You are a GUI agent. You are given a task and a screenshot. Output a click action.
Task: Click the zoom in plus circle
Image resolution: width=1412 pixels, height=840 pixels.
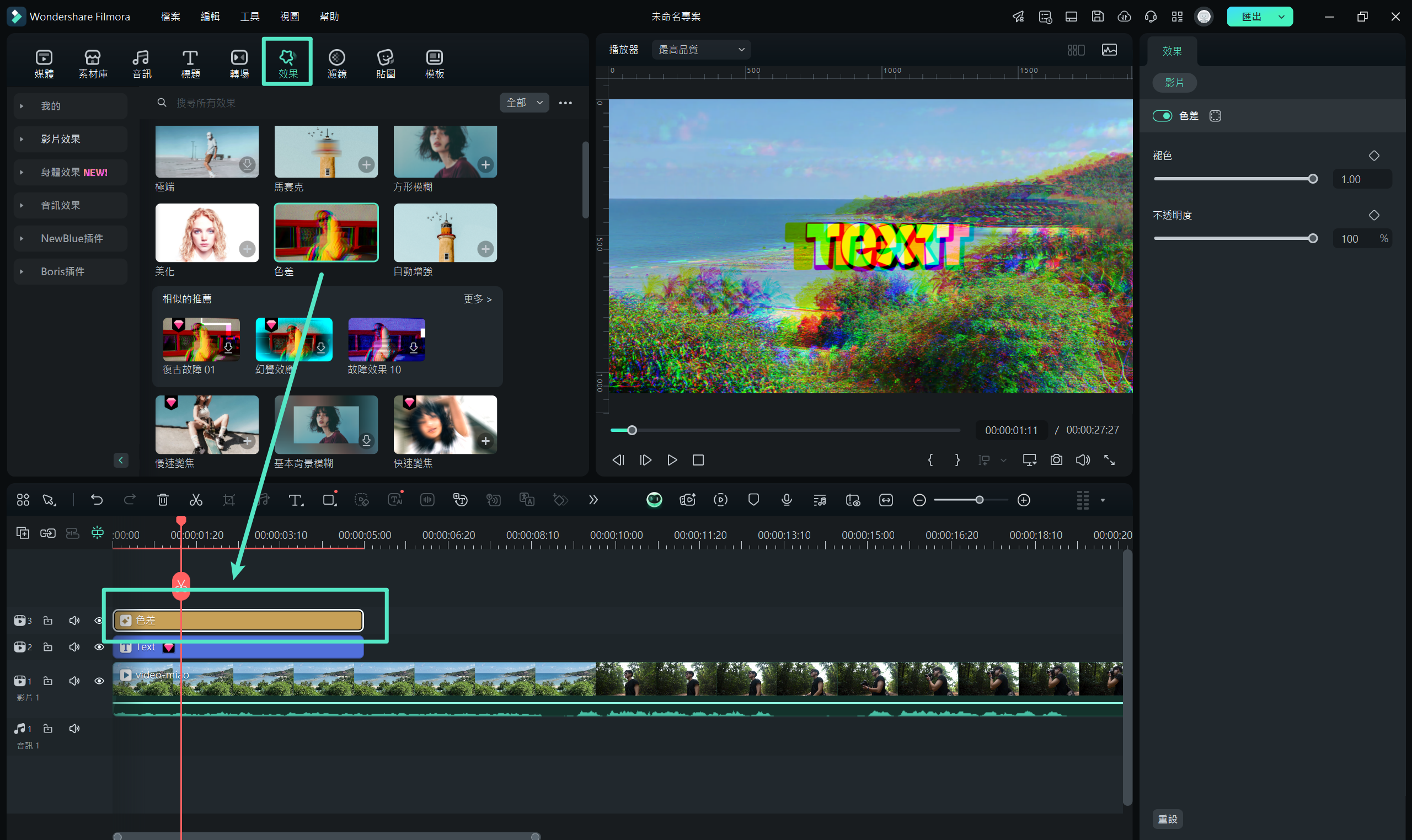pos(1024,500)
